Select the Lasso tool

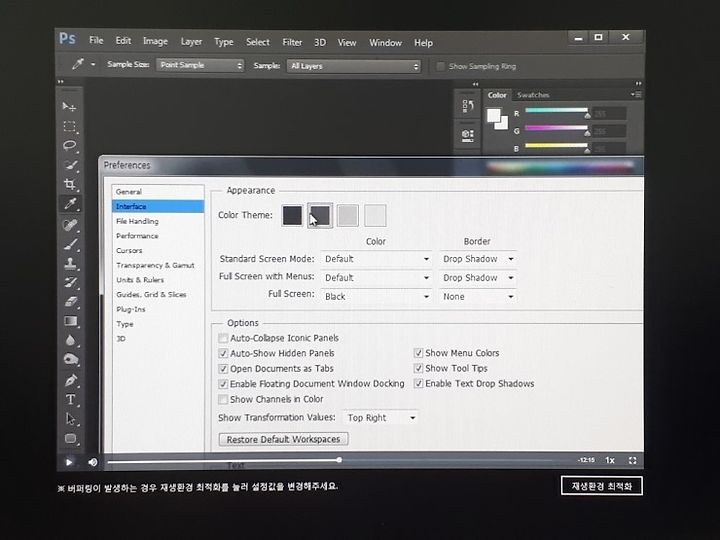[x=70, y=146]
